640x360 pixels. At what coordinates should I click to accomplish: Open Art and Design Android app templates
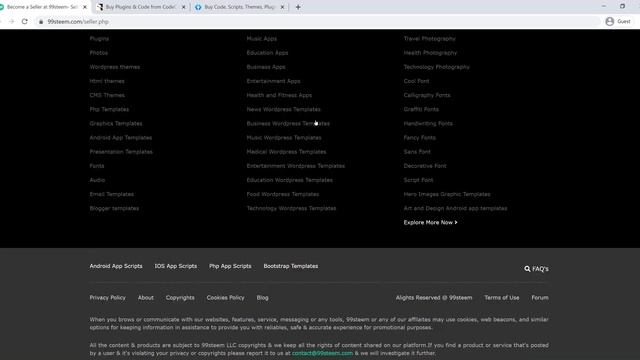point(456,209)
